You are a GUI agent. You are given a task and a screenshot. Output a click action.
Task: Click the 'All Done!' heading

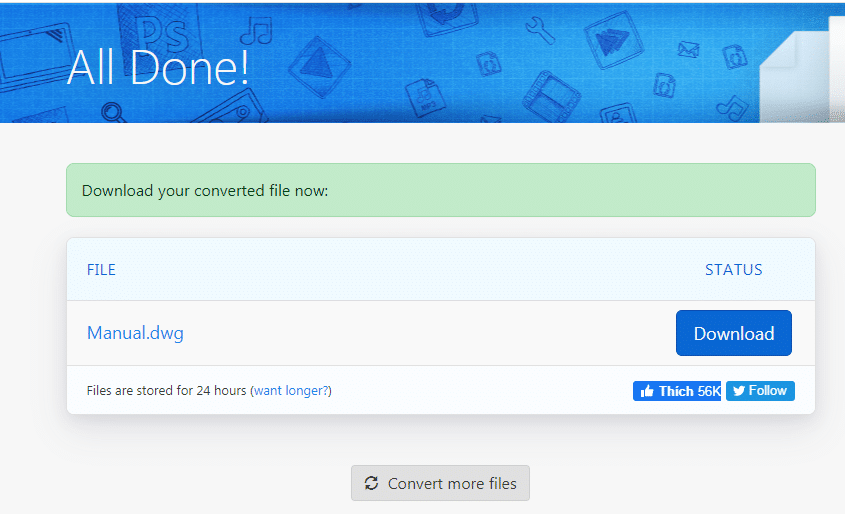point(158,66)
